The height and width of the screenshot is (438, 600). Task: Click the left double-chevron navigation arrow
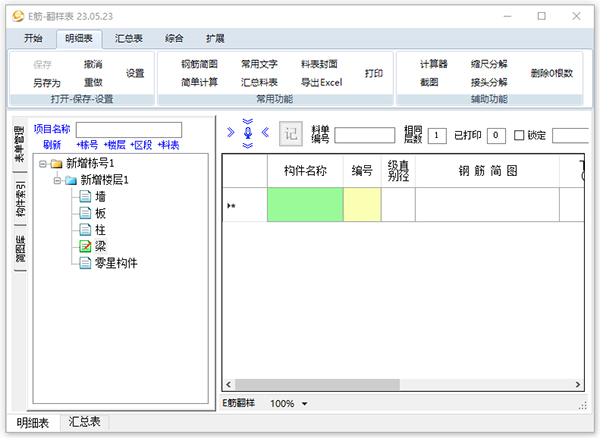coord(265,132)
